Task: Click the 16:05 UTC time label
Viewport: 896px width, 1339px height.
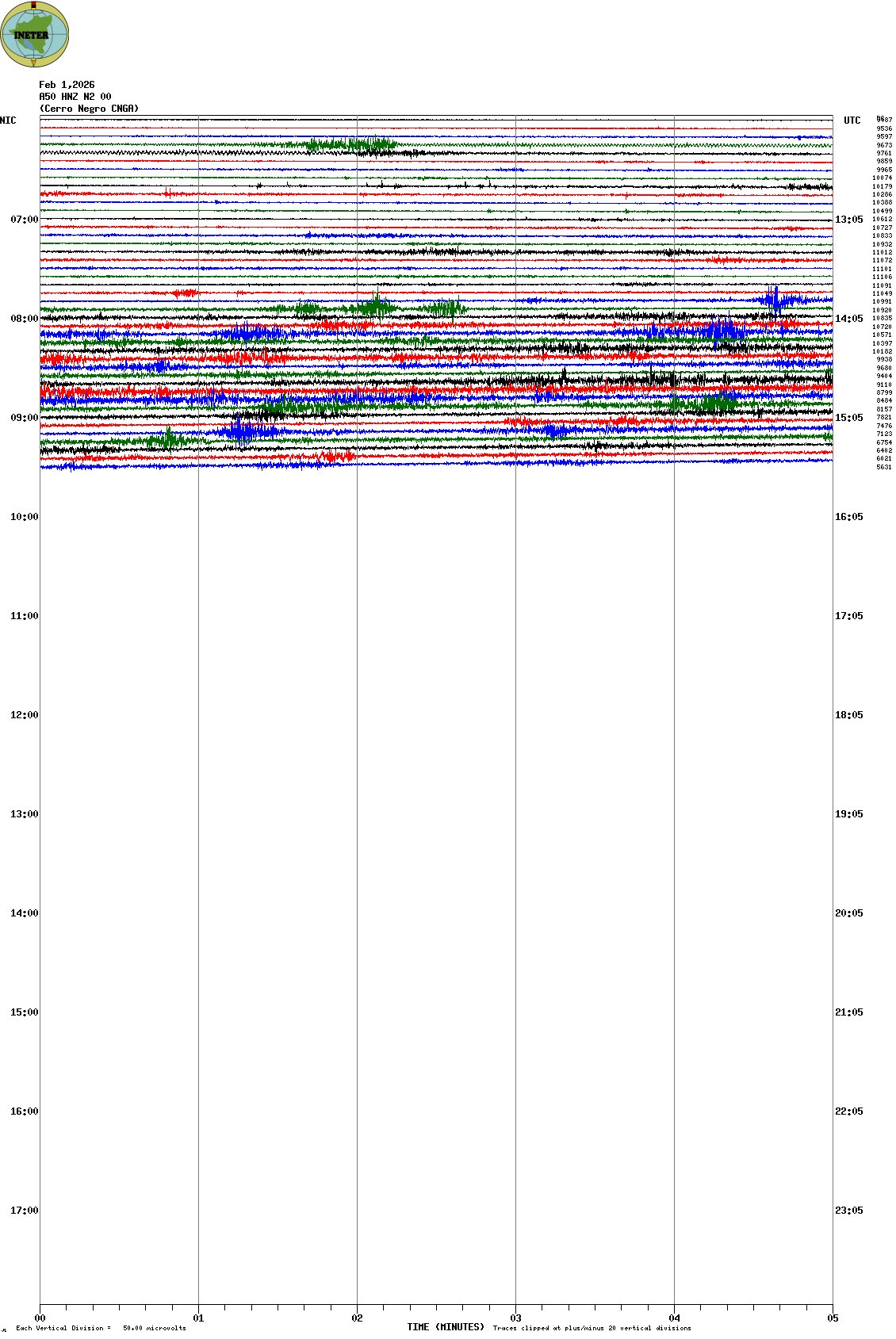Action: point(848,517)
